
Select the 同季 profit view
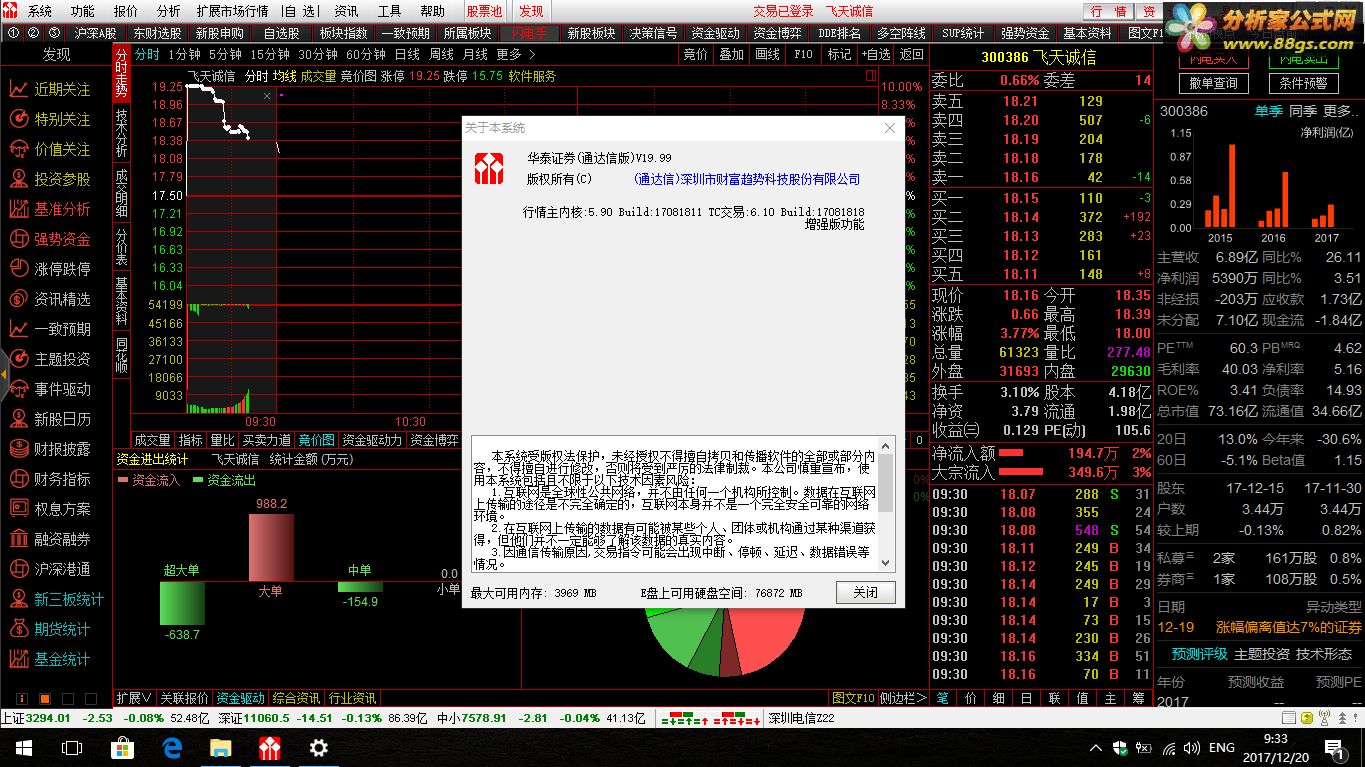1302,111
